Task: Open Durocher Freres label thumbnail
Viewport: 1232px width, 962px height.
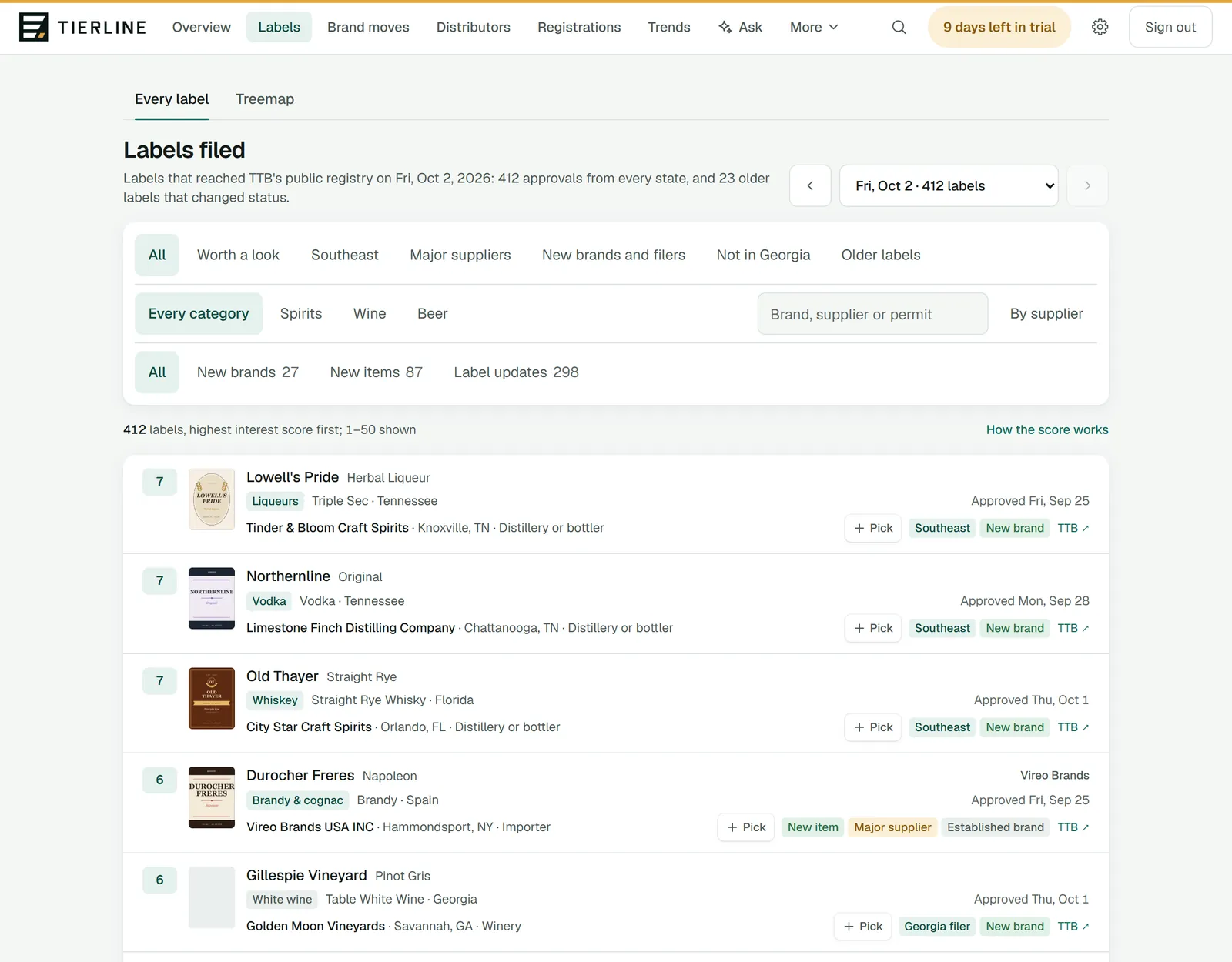Action: coord(212,797)
